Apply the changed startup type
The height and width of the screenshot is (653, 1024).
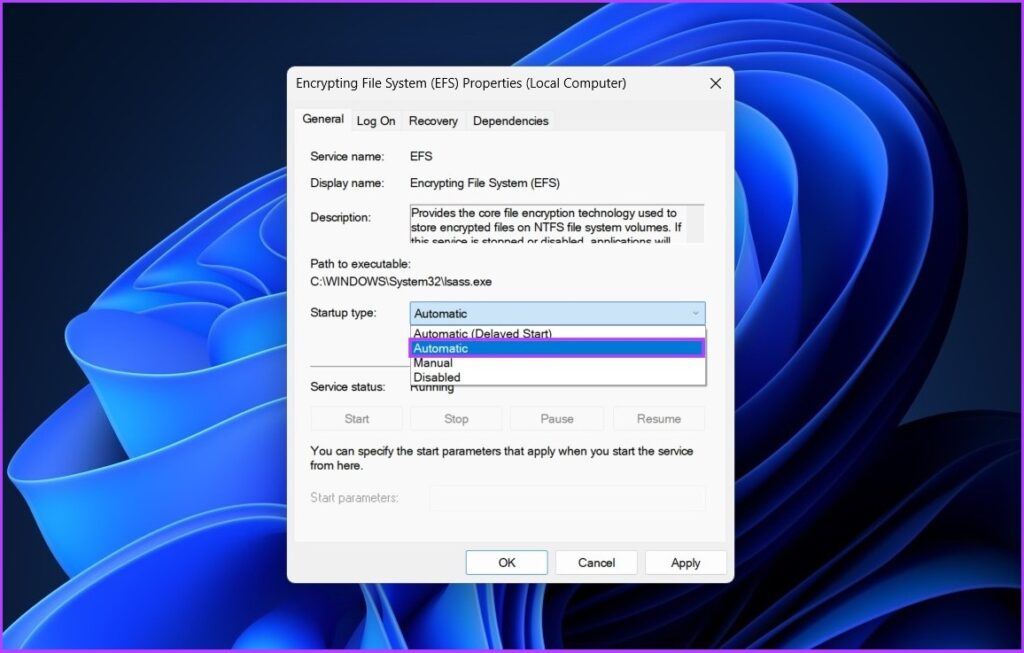tap(685, 562)
